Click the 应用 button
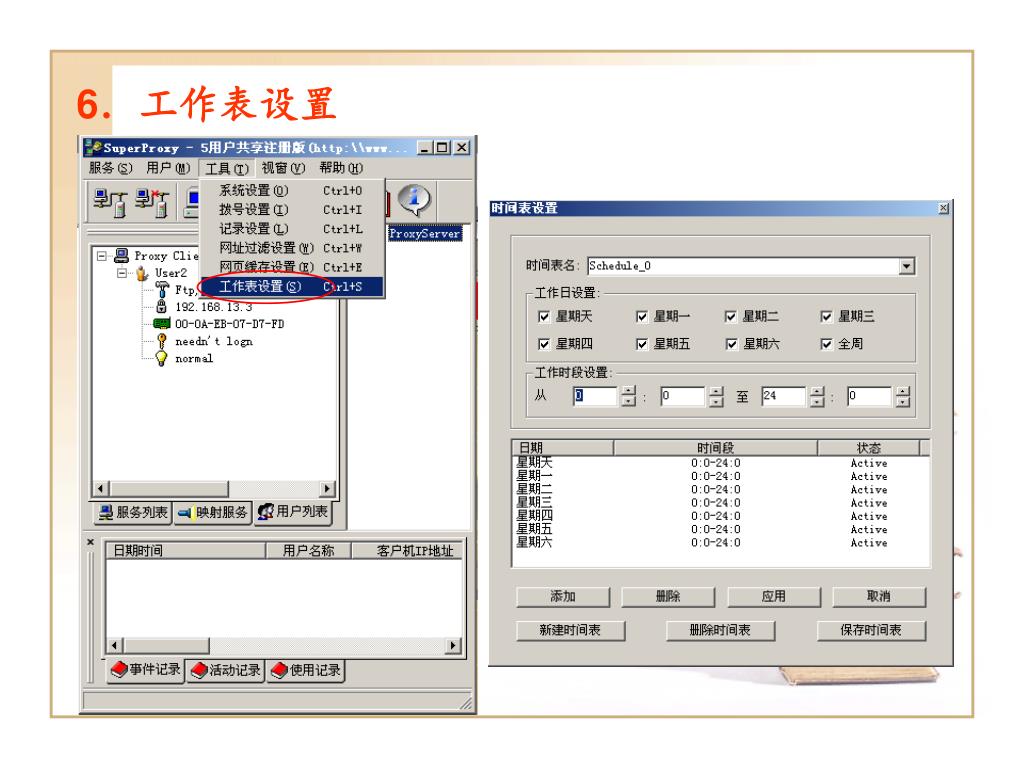Image resolution: width=1024 pixels, height=768 pixels. (774, 596)
